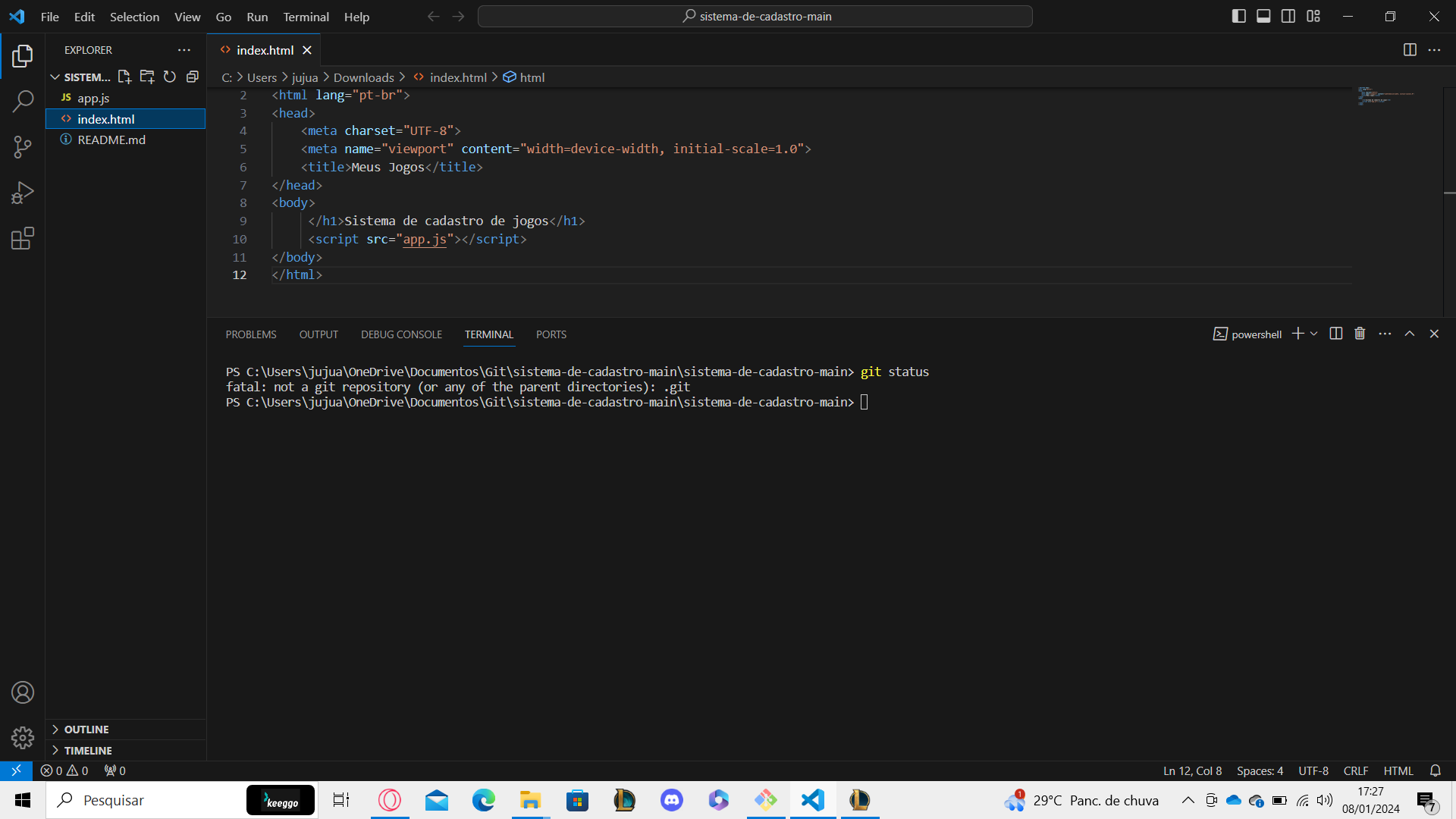The image size is (1456, 819).
Task: Open Windows tray hidden icons chevron
Action: [1188, 800]
